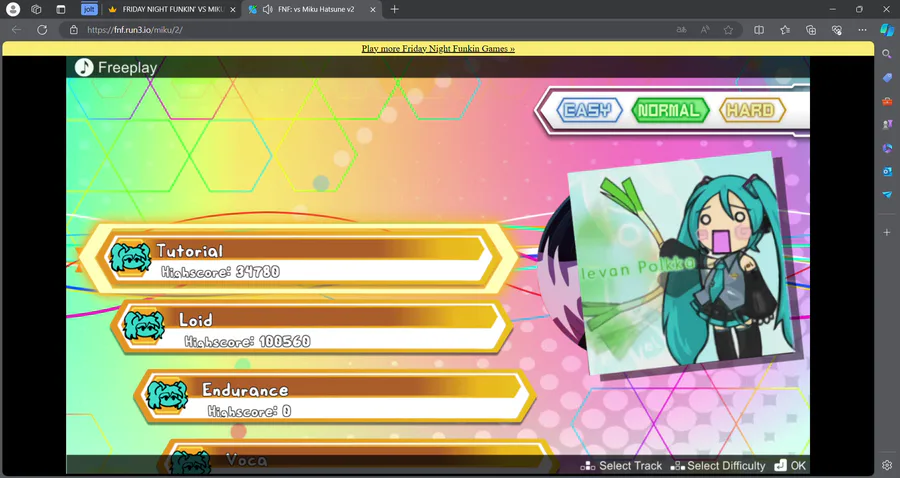This screenshot has height=478, width=900.
Task: Open browser profile avatar
Action: pos(13,9)
